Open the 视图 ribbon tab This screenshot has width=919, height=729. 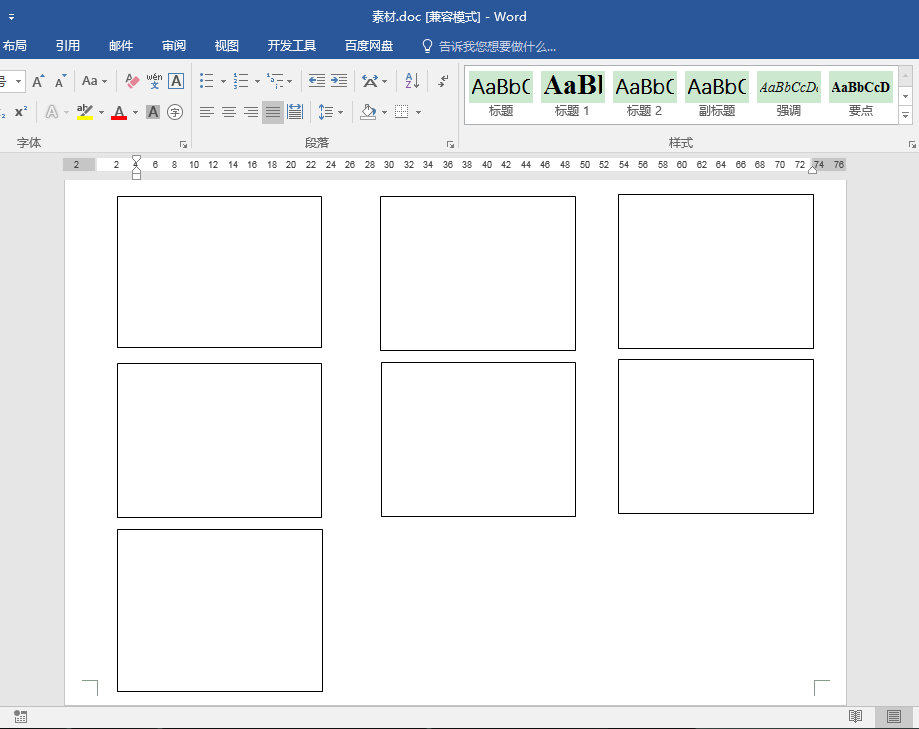227,46
